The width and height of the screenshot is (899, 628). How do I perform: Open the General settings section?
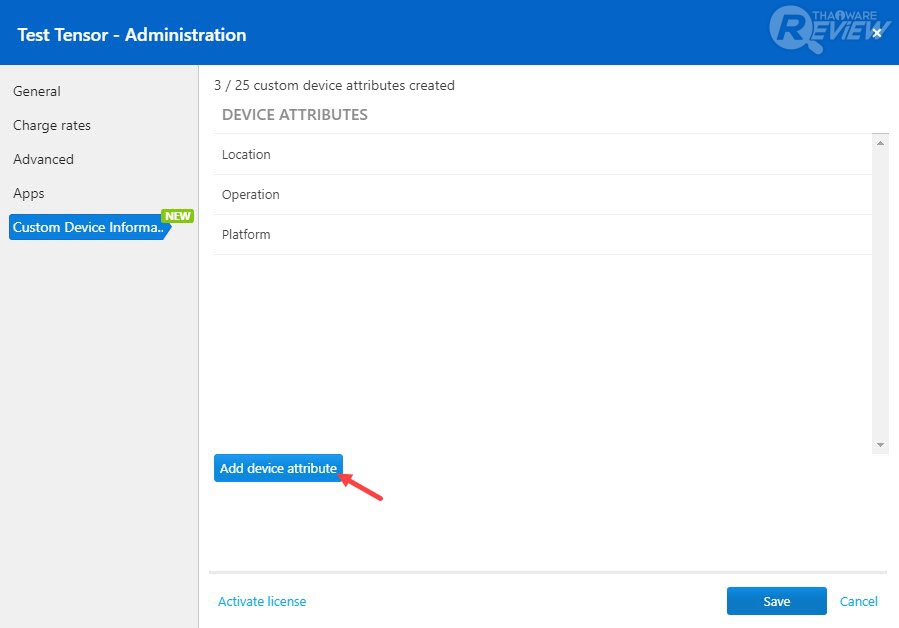[37, 91]
